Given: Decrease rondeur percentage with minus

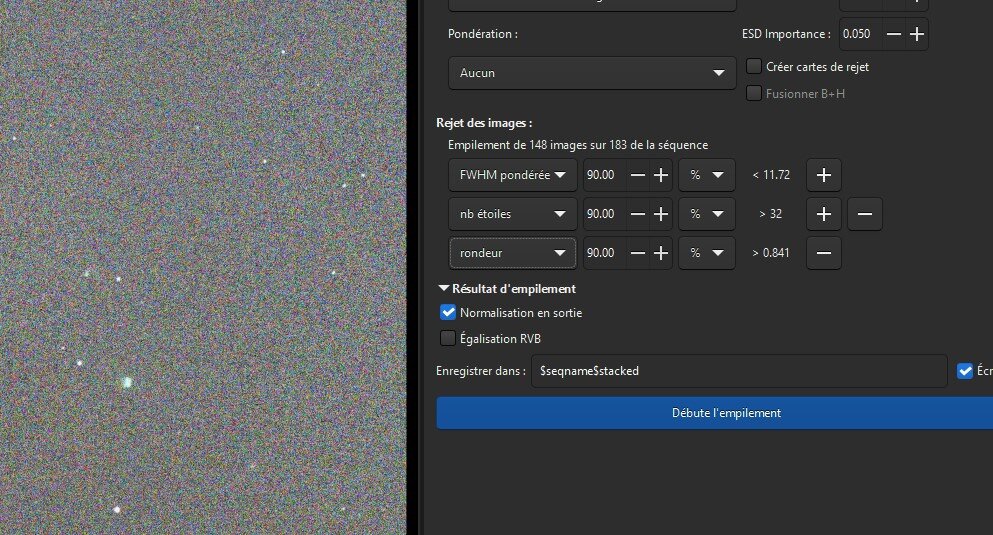Looking at the screenshot, I should pyautogui.click(x=638, y=253).
